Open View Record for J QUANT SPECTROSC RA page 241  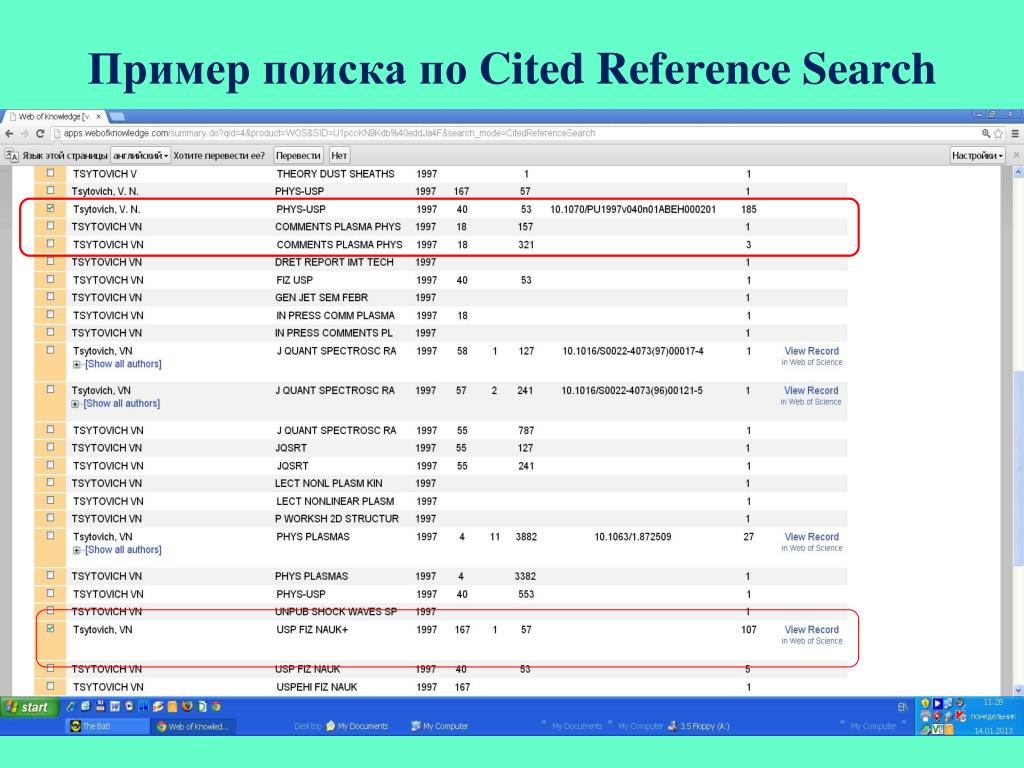(x=811, y=391)
